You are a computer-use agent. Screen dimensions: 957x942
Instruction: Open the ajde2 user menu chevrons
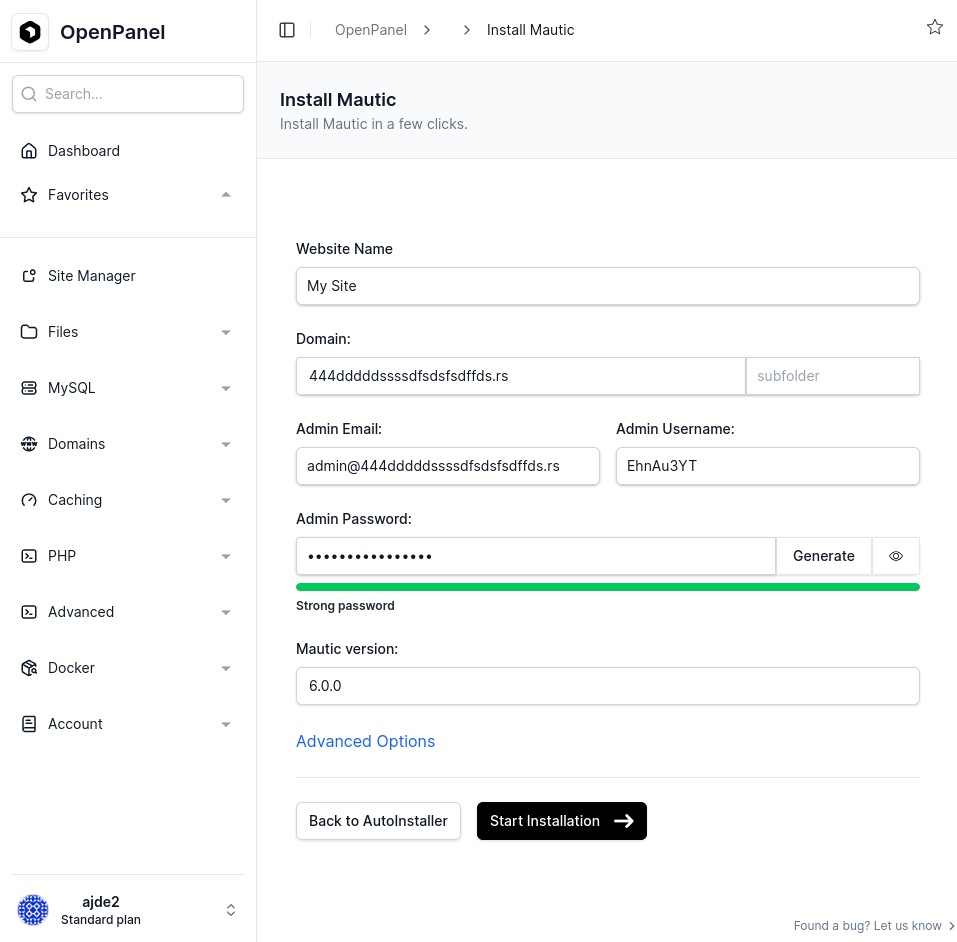tap(231, 910)
